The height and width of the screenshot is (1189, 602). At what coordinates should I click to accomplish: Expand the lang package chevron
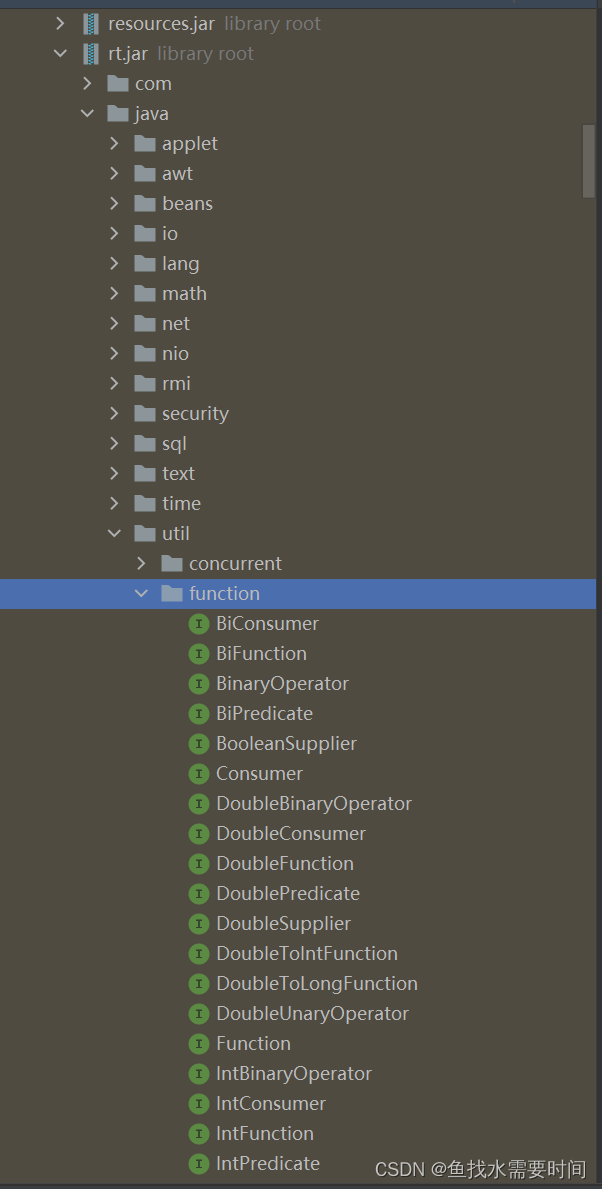pyautogui.click(x=114, y=263)
